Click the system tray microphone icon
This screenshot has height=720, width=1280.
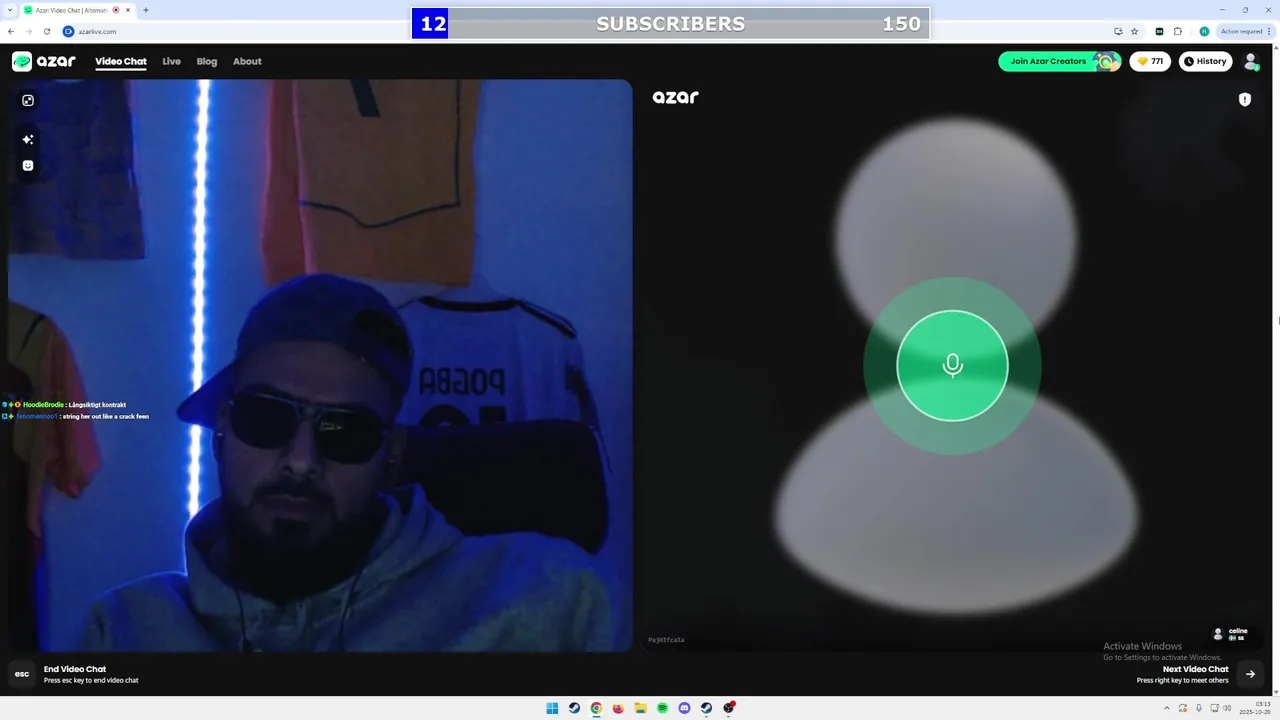(1199, 708)
